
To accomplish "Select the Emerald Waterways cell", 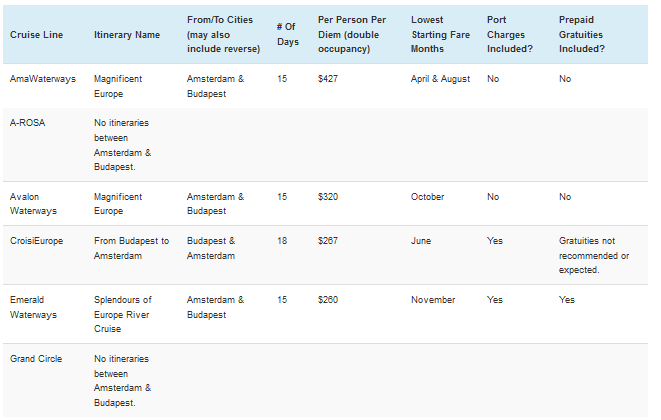I will click(x=33, y=307).
